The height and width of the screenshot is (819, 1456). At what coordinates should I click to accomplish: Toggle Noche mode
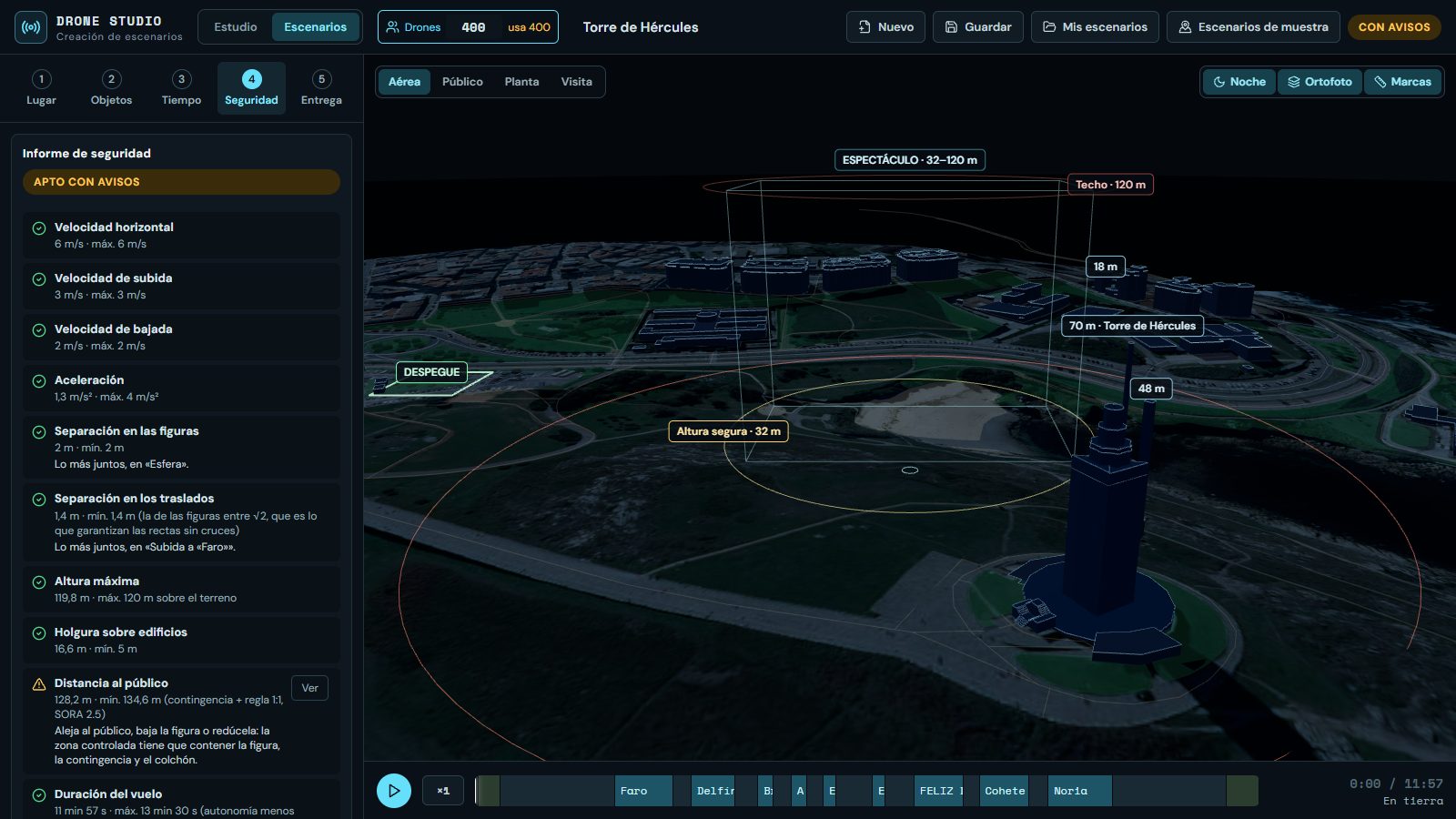click(1239, 82)
